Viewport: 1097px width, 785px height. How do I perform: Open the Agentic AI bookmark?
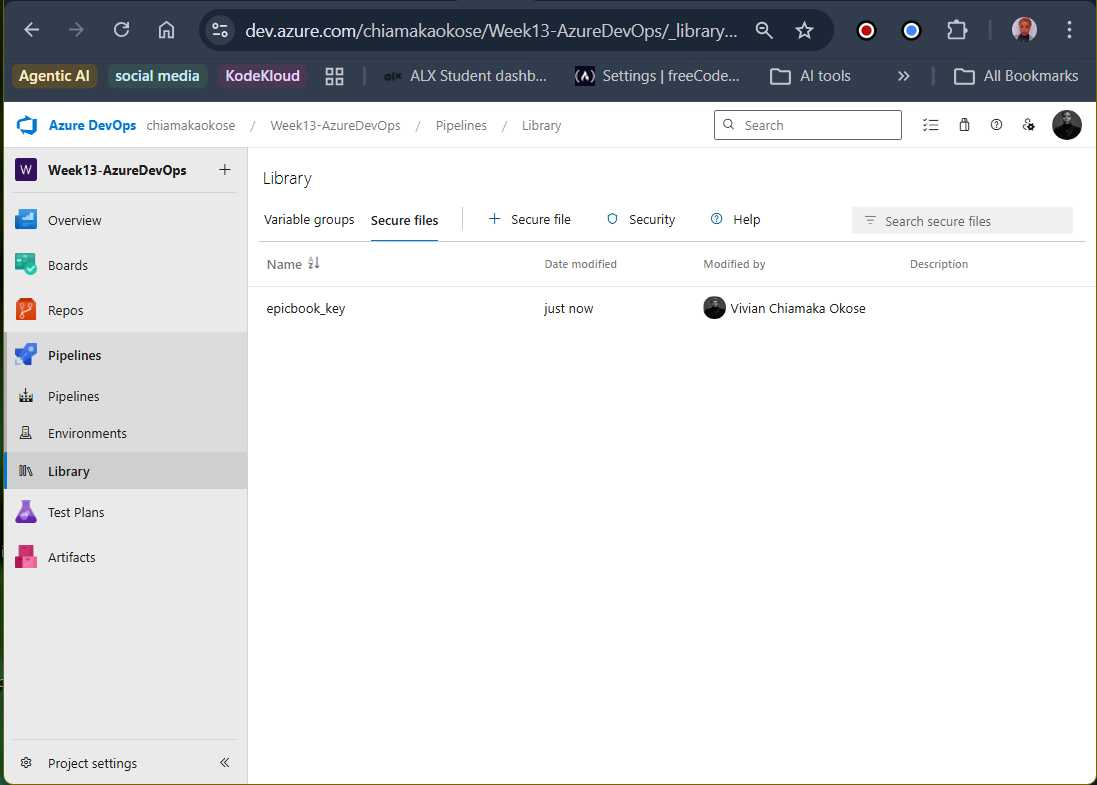coord(55,76)
